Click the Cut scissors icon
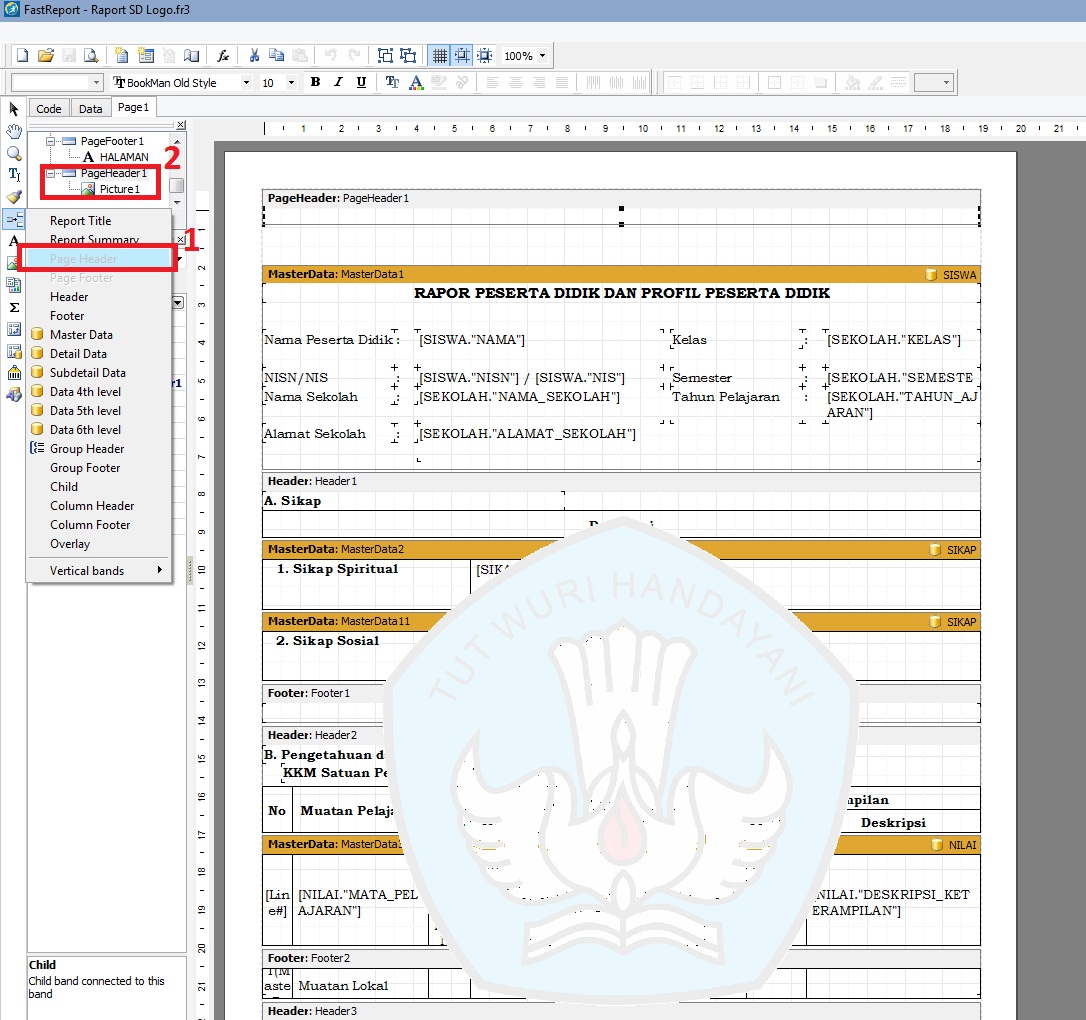The height and width of the screenshot is (1020, 1086). 254,56
